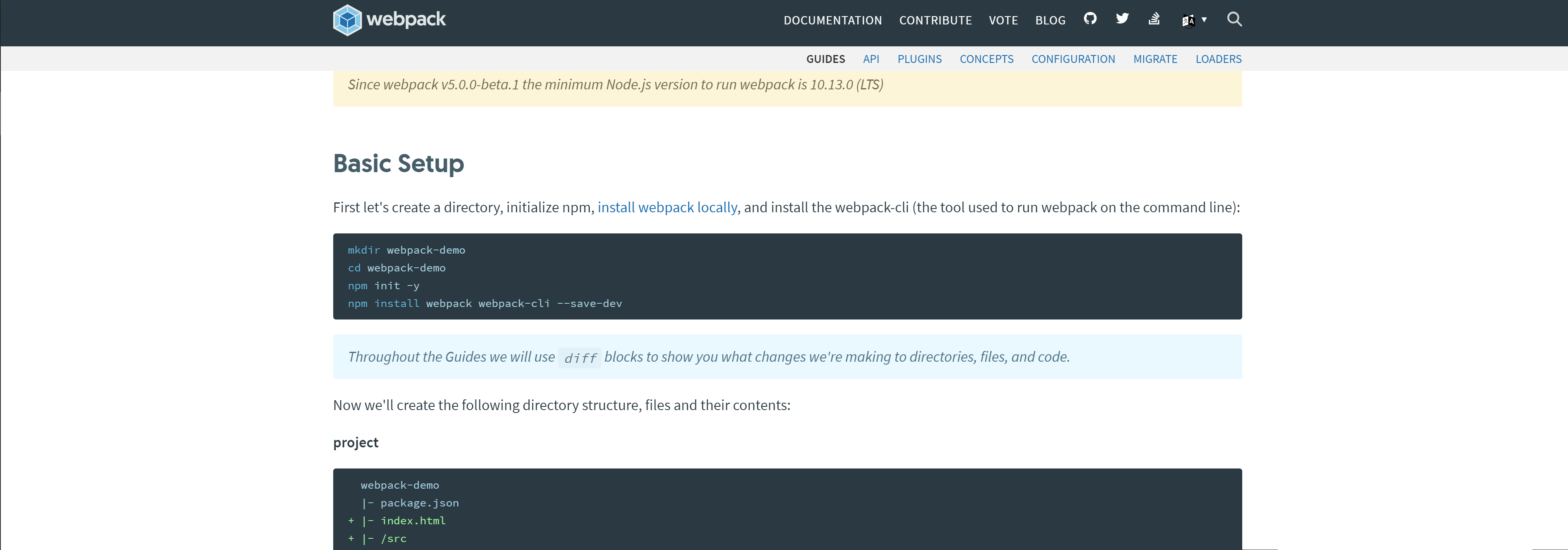Expand the language selector dropdown arrow

click(x=1203, y=20)
